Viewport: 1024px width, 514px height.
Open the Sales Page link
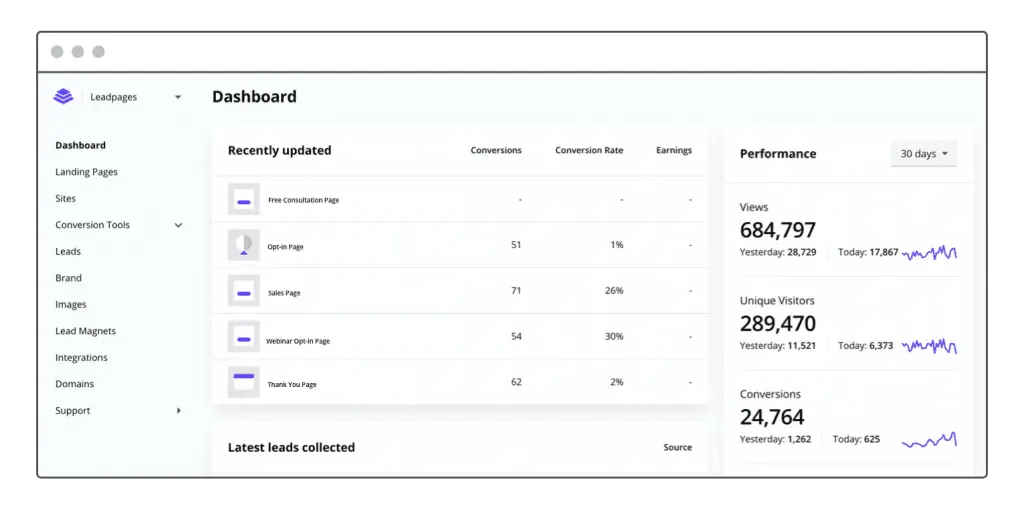click(284, 293)
